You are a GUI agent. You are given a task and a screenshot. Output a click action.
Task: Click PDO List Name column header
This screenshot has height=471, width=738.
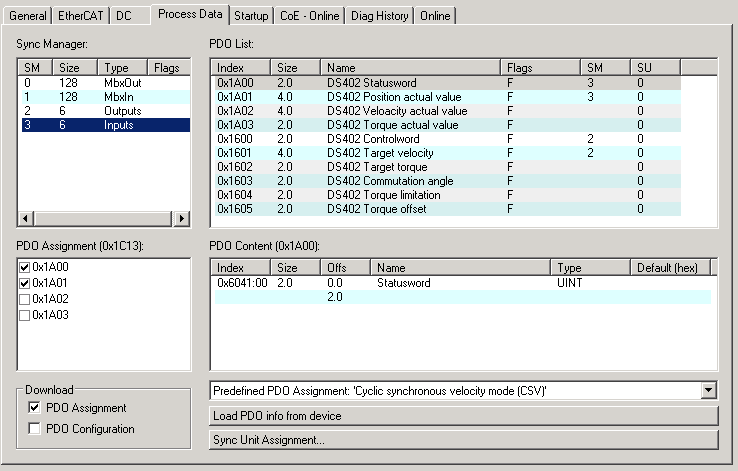[x=410, y=68]
